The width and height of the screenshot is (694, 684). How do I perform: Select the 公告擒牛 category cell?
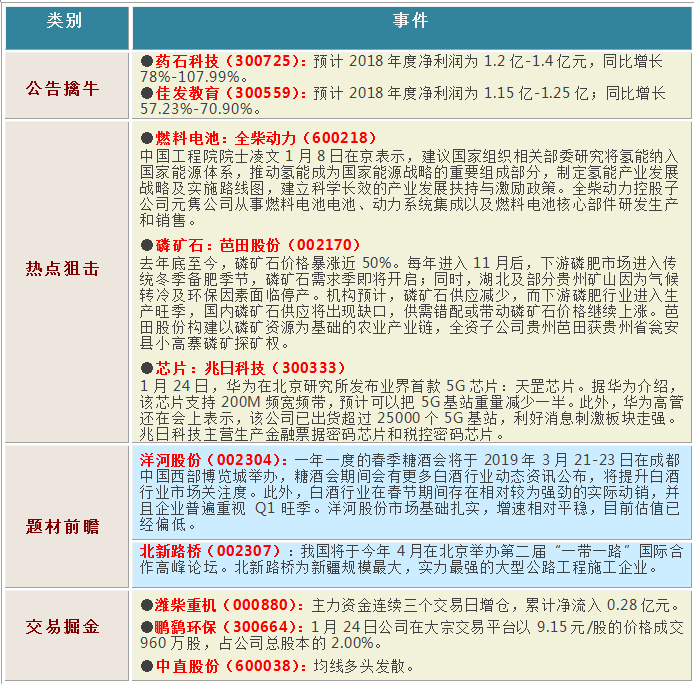click(x=67, y=85)
